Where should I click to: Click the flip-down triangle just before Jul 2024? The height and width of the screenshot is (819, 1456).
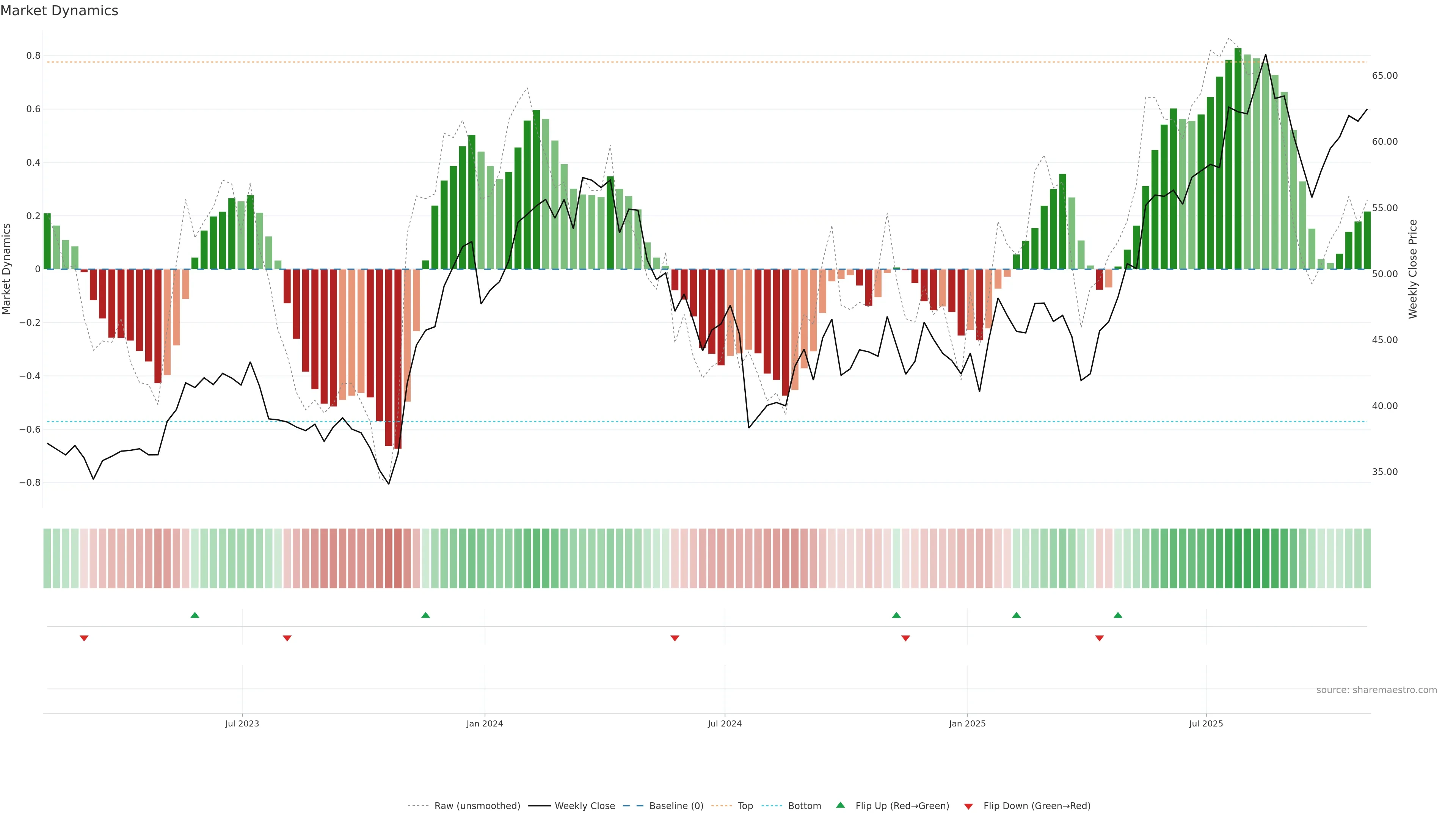point(674,638)
